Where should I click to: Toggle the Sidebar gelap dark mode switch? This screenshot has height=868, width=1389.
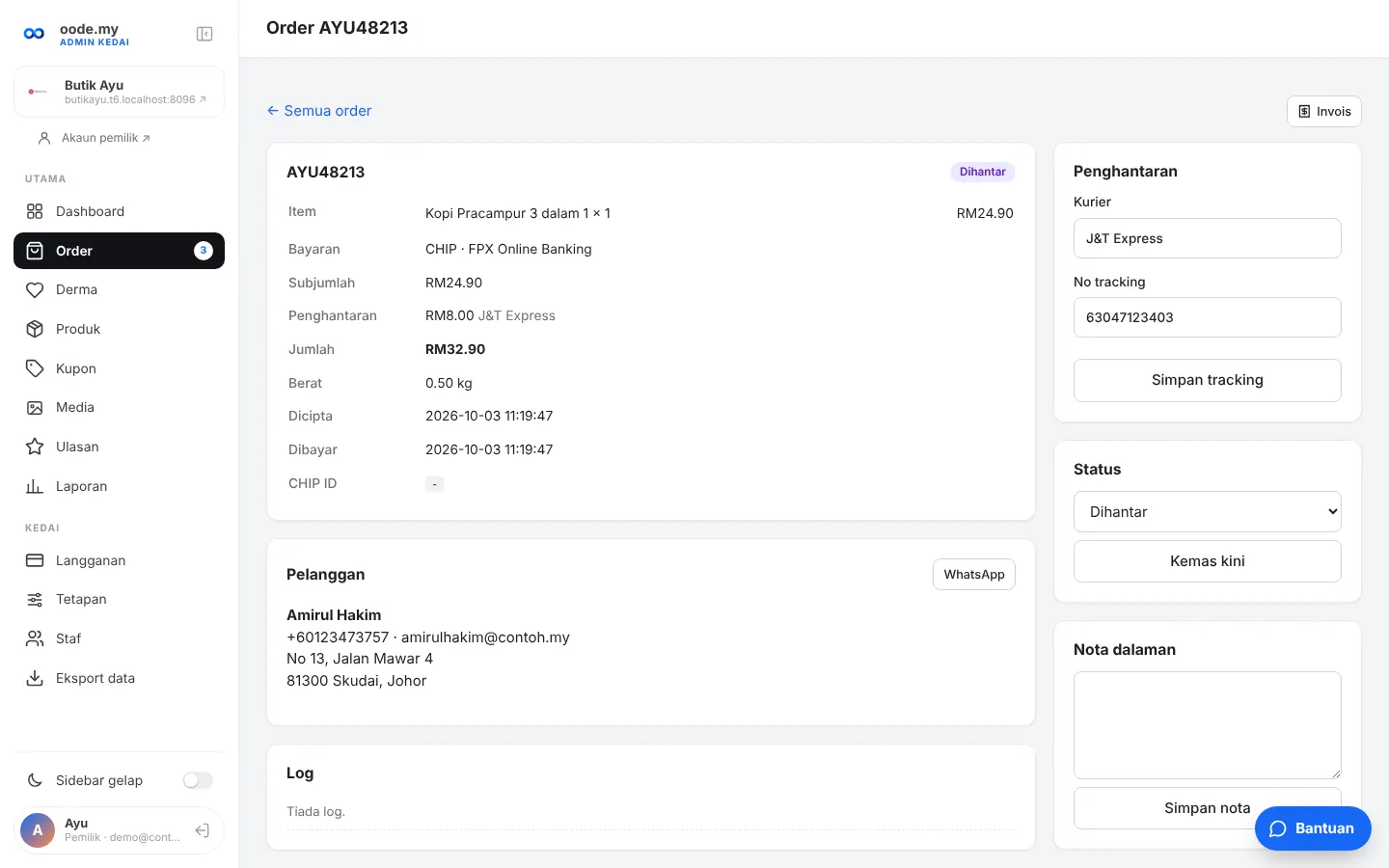(198, 780)
